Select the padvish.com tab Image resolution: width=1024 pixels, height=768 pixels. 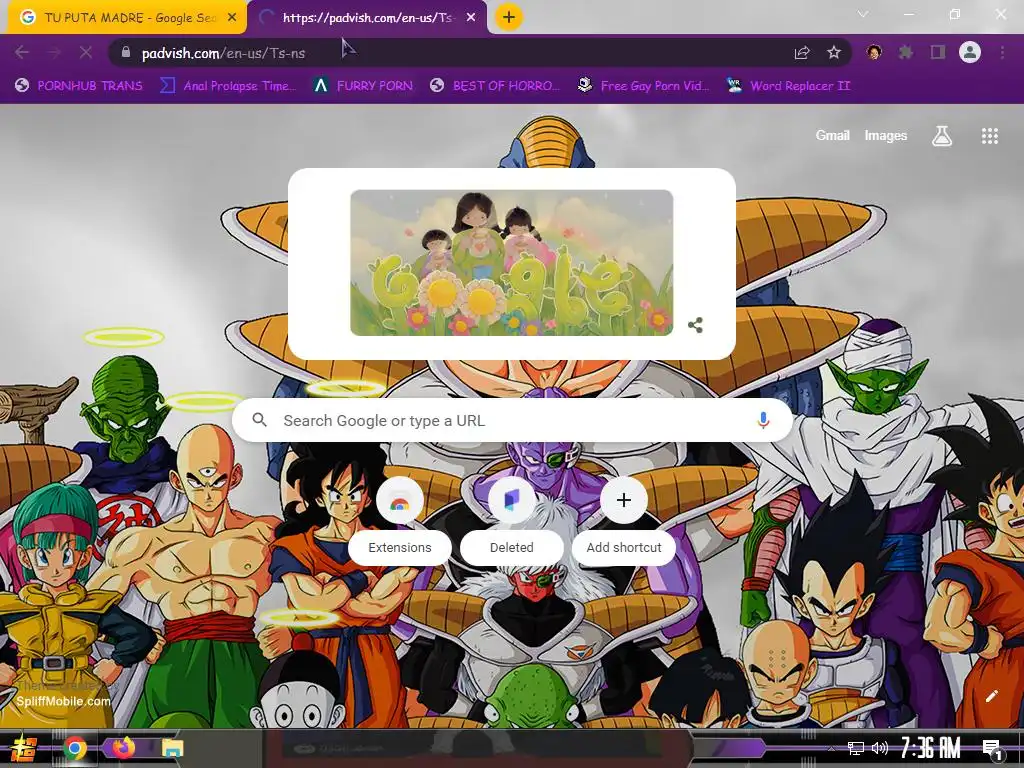(369, 18)
